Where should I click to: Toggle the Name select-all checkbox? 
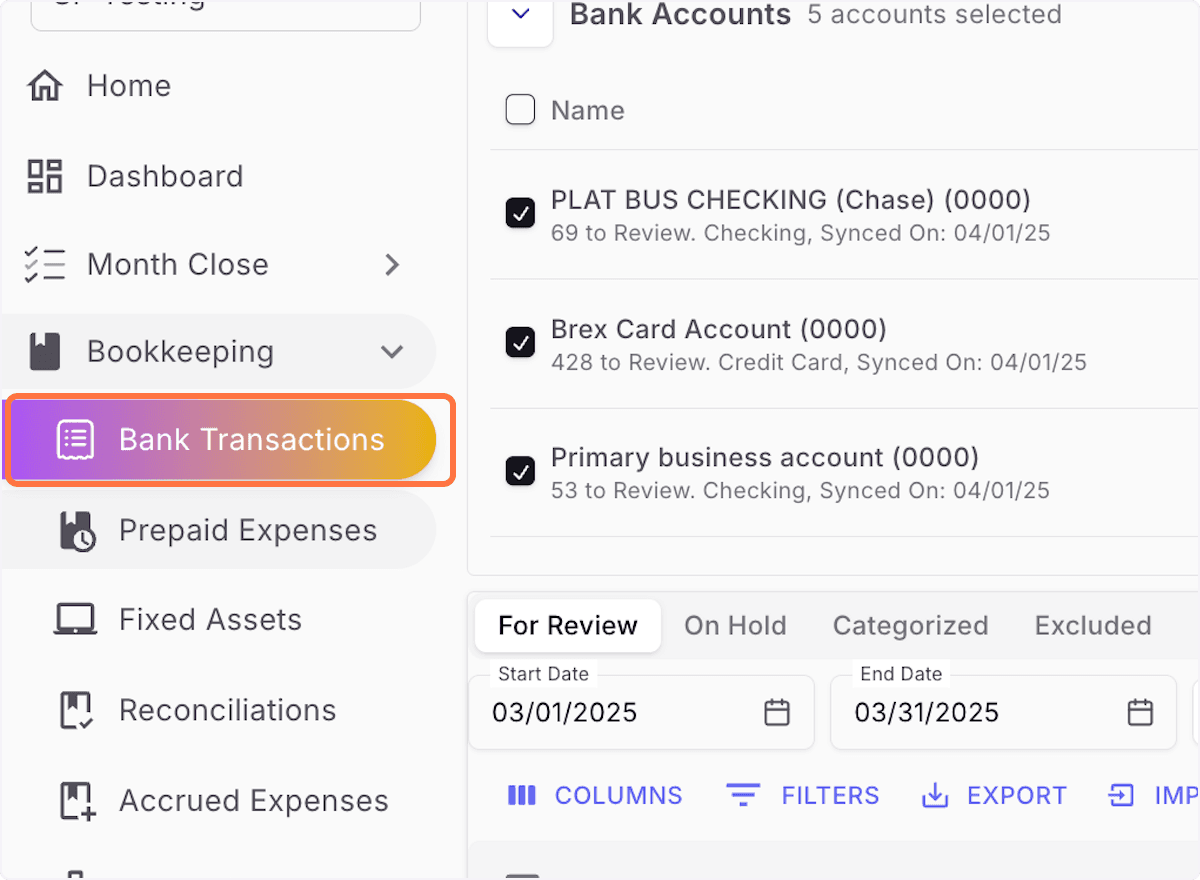(x=520, y=110)
